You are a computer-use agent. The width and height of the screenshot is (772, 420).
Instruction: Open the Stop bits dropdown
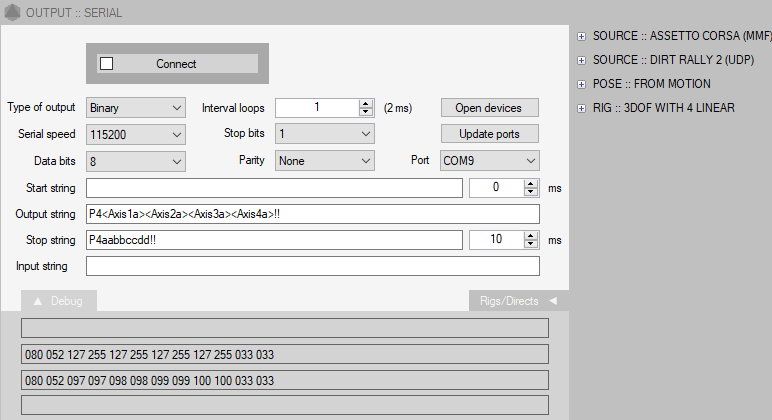pyautogui.click(x=324, y=134)
